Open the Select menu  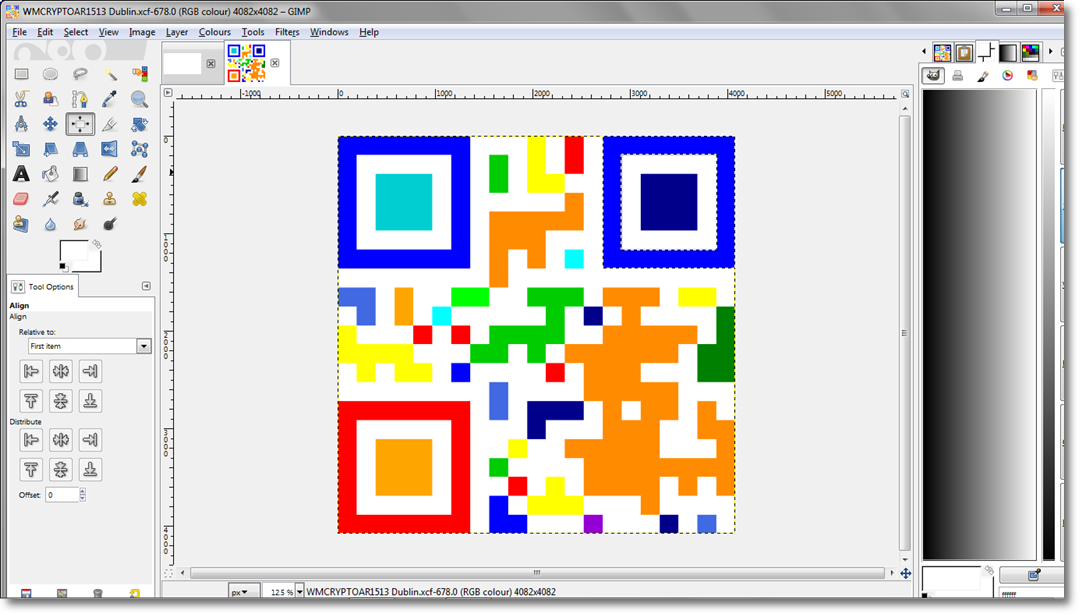pos(76,32)
